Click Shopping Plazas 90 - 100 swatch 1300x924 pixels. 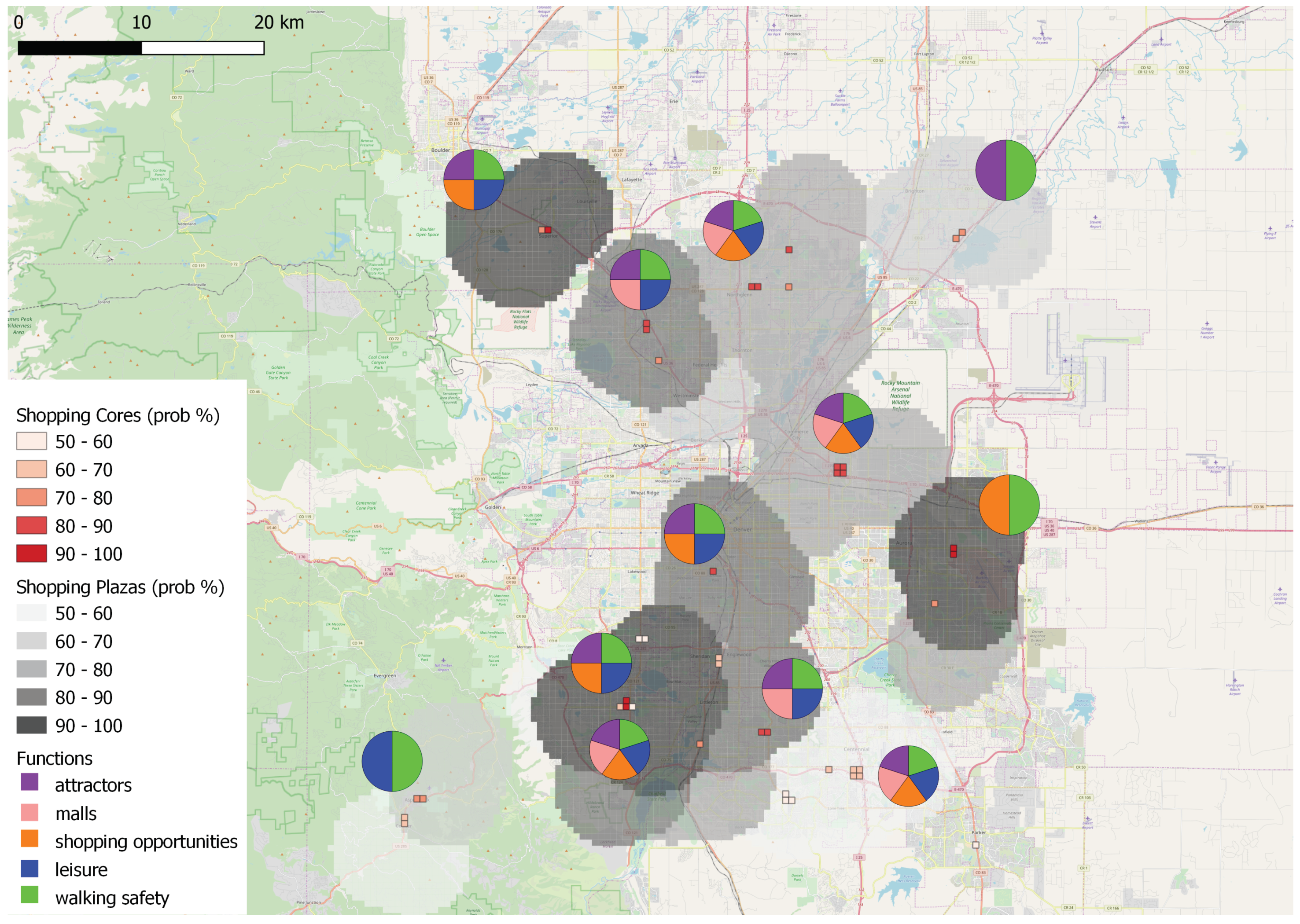[31, 726]
